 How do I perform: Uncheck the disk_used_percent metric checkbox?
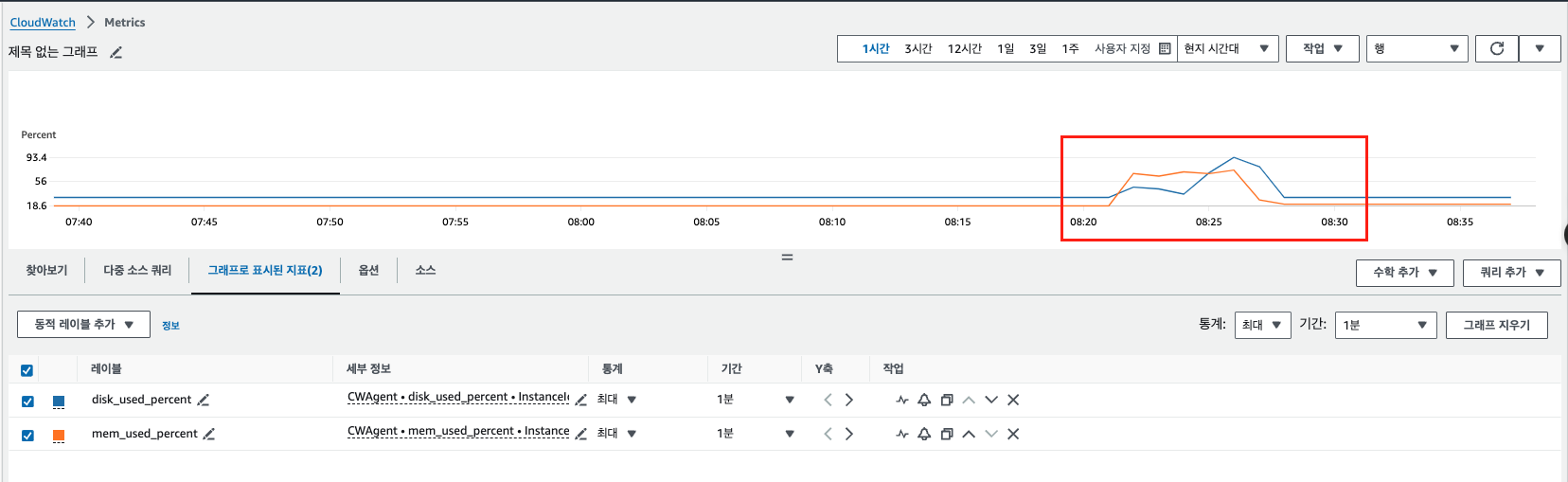(27, 401)
